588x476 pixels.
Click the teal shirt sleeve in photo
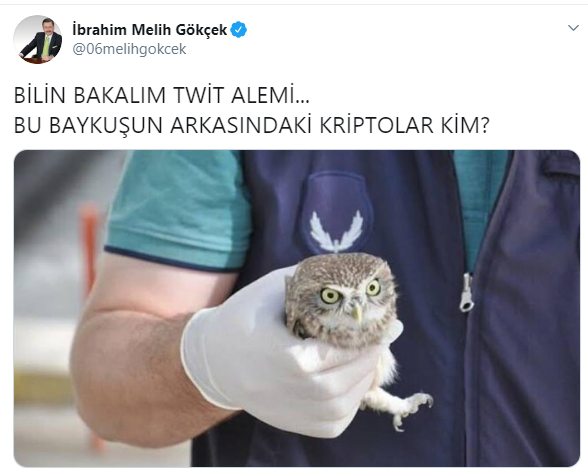[176, 210]
